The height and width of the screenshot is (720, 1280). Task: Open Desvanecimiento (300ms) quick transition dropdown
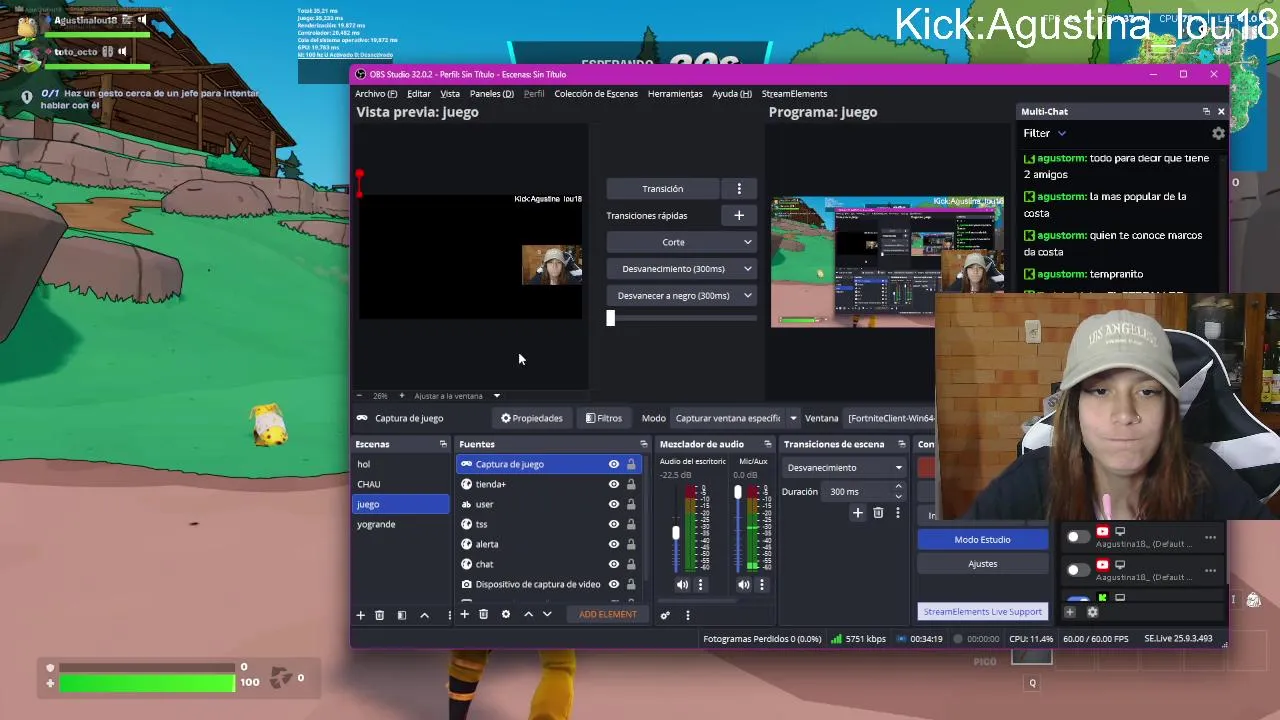click(x=681, y=269)
